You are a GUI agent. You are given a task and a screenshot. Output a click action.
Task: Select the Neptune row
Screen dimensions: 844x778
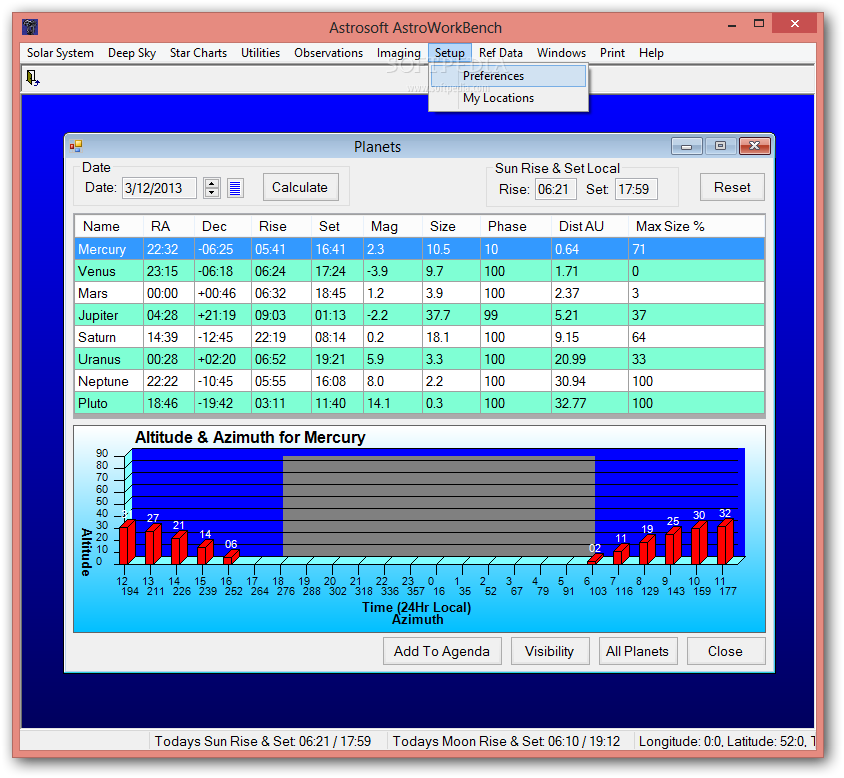[420, 382]
